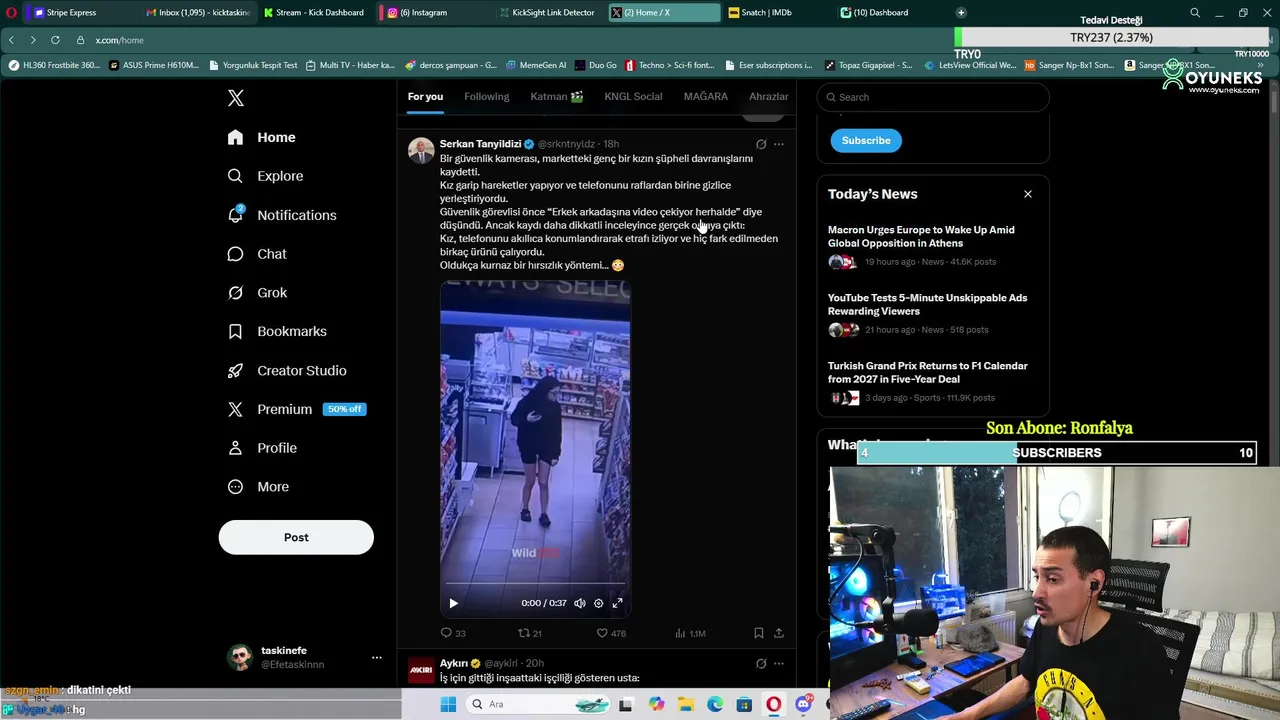Go back in the browser
This screenshot has height=720, width=1280.
pyautogui.click(x=11, y=40)
